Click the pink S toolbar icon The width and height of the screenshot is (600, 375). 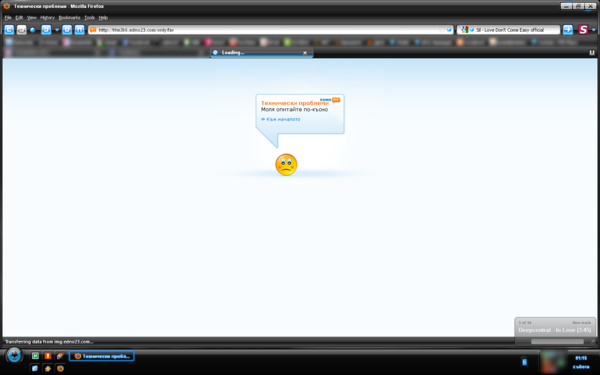coord(583,29)
